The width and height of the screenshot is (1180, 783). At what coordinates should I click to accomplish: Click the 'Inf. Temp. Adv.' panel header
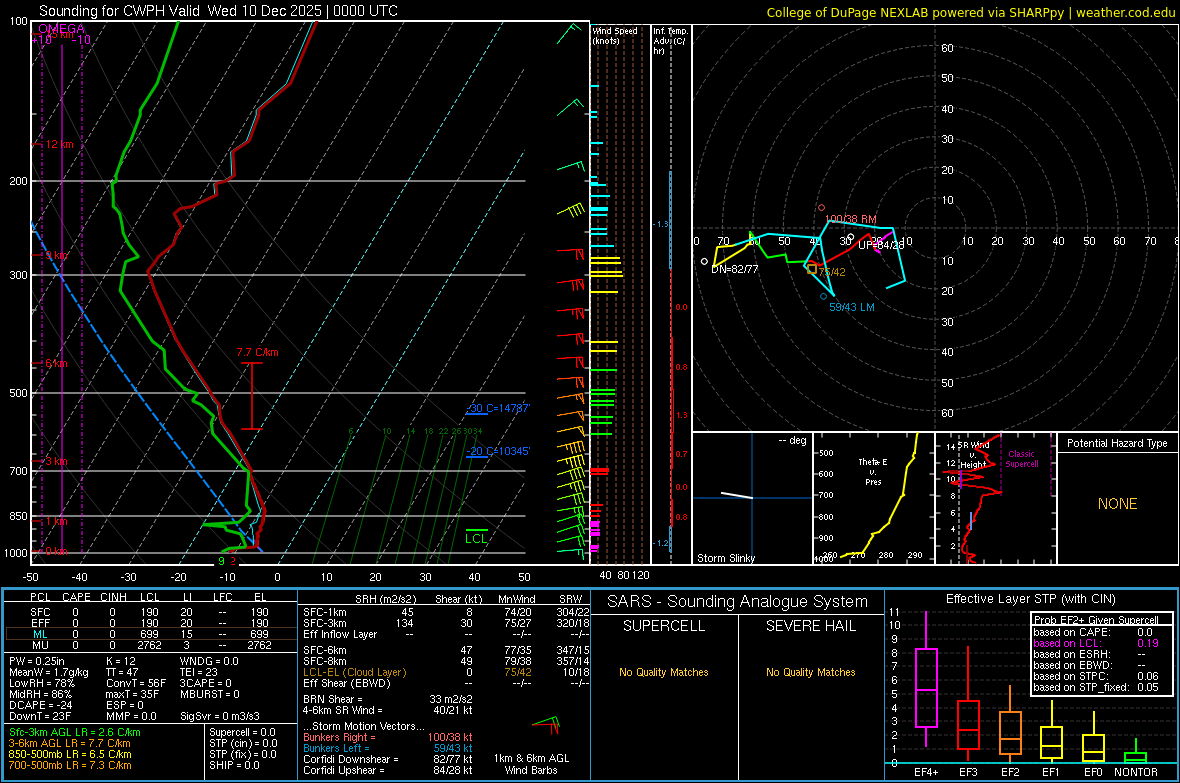click(x=670, y=41)
